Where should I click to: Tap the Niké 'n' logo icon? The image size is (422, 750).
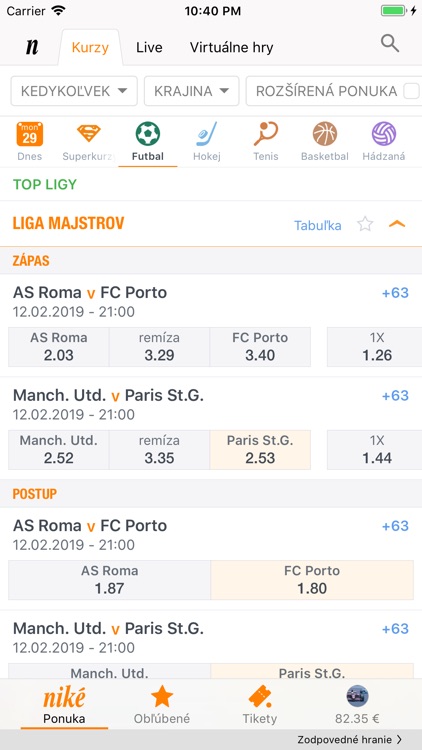click(32, 47)
